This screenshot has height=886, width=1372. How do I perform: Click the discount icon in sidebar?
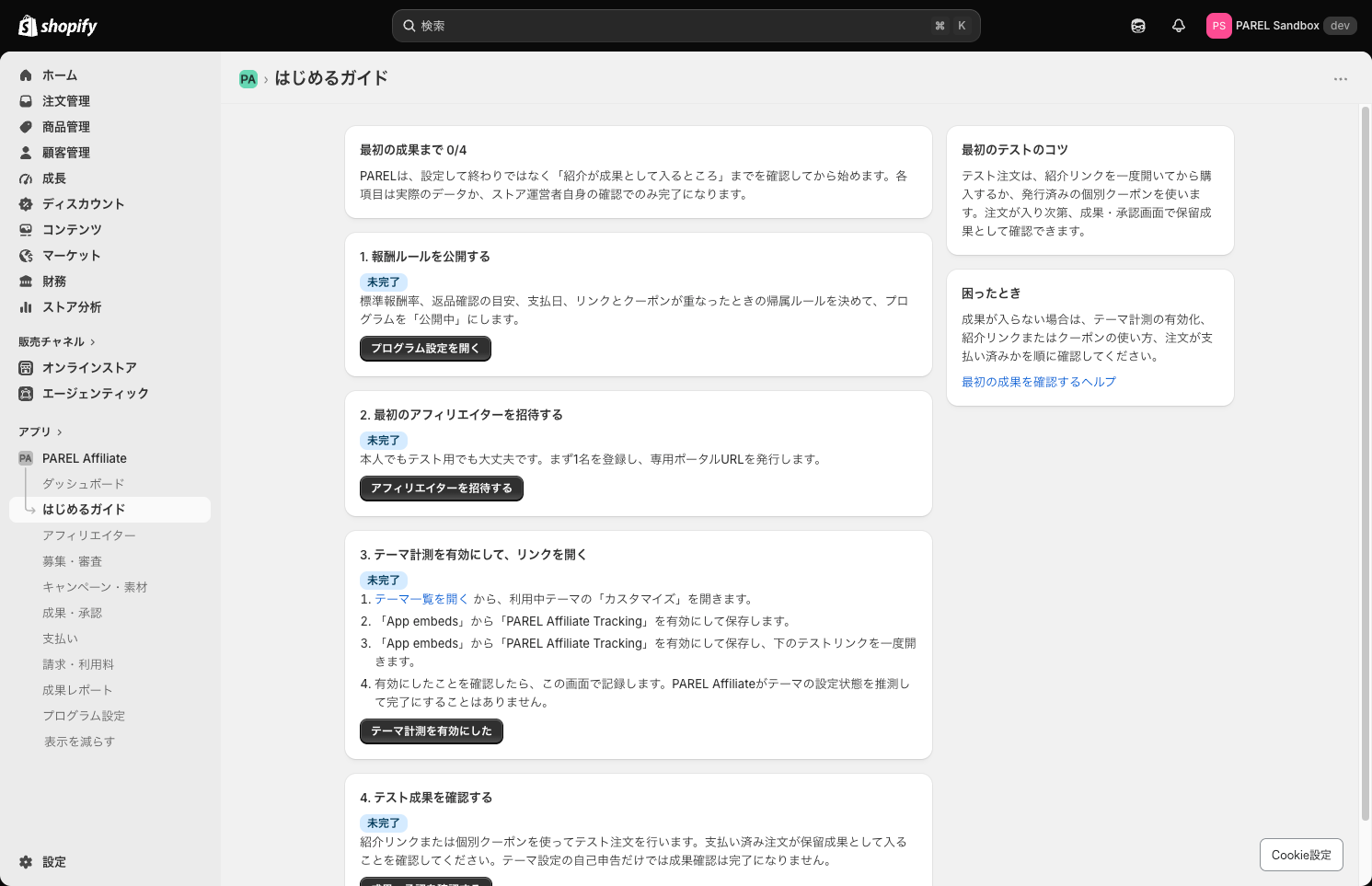click(26, 204)
